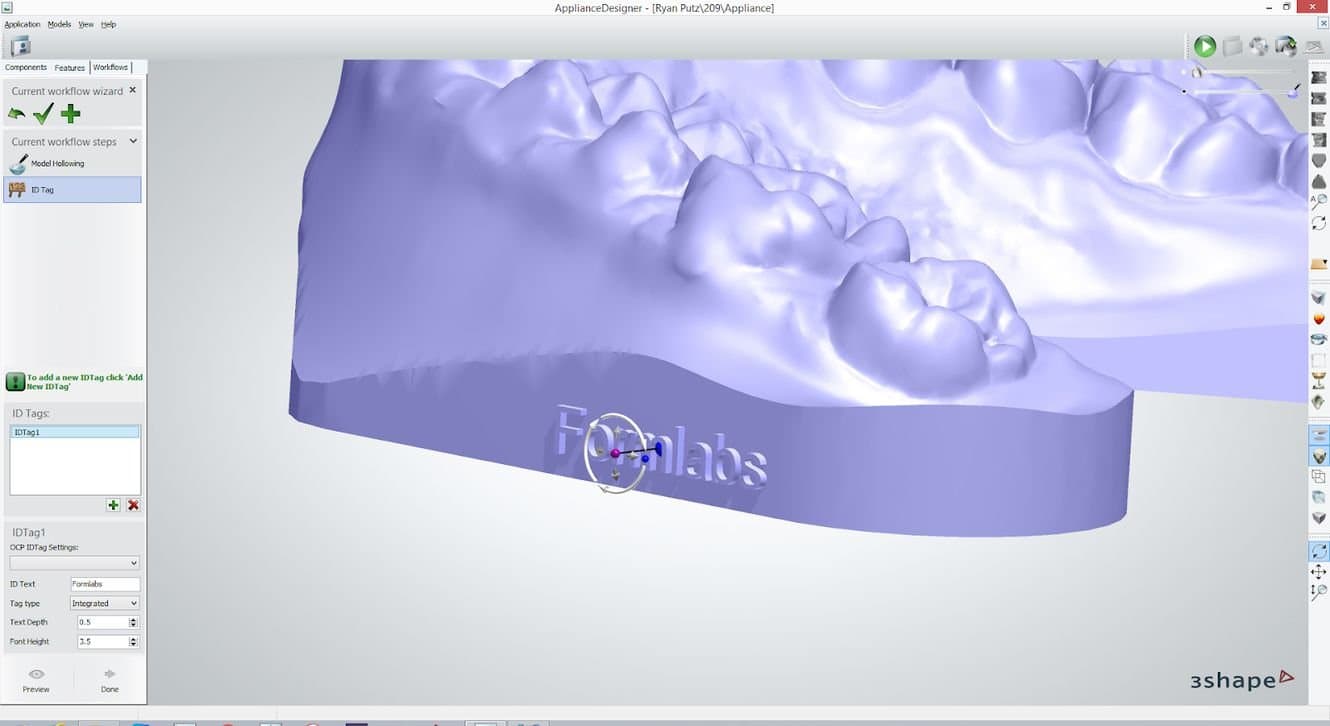Select the four-arrow pan view tool

pyautogui.click(x=1319, y=571)
